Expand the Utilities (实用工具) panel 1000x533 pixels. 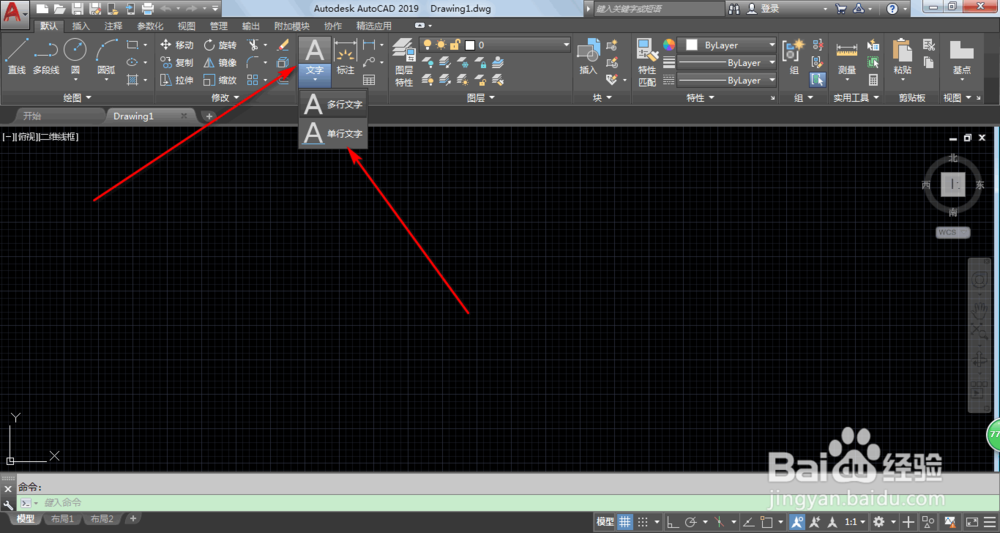[857, 98]
